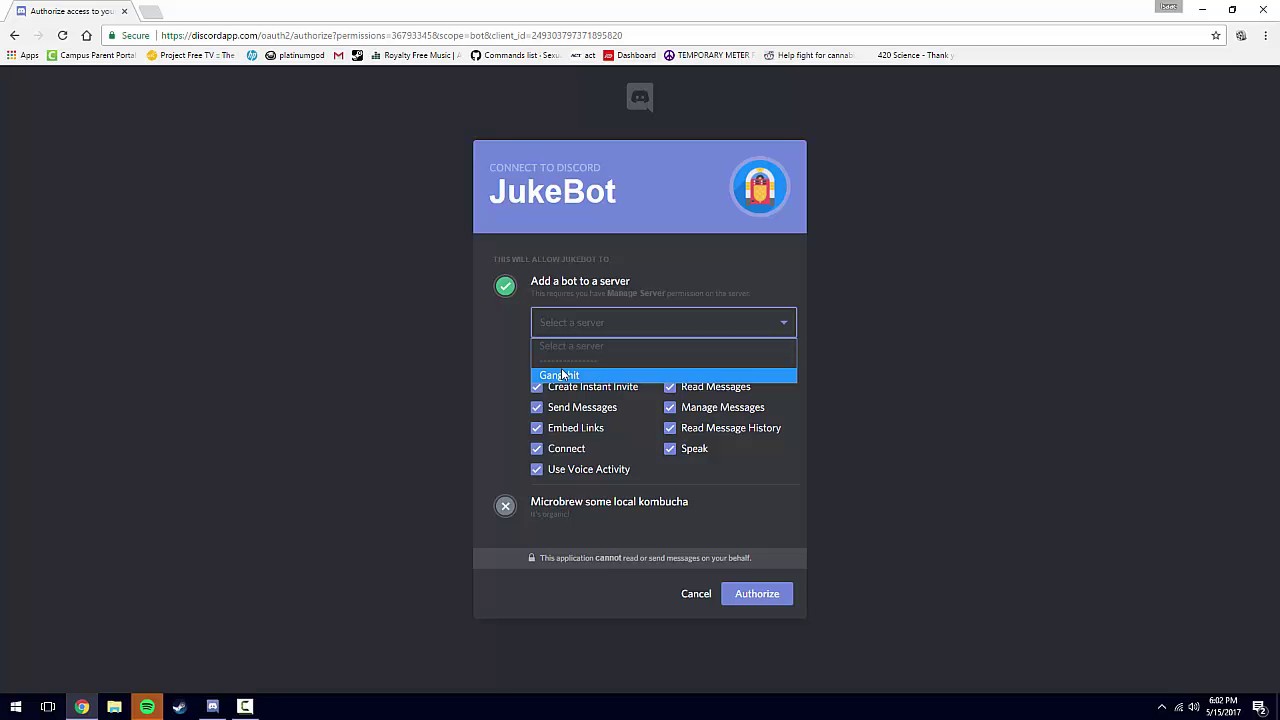Open the Royalty Free Music bookmark

415,55
